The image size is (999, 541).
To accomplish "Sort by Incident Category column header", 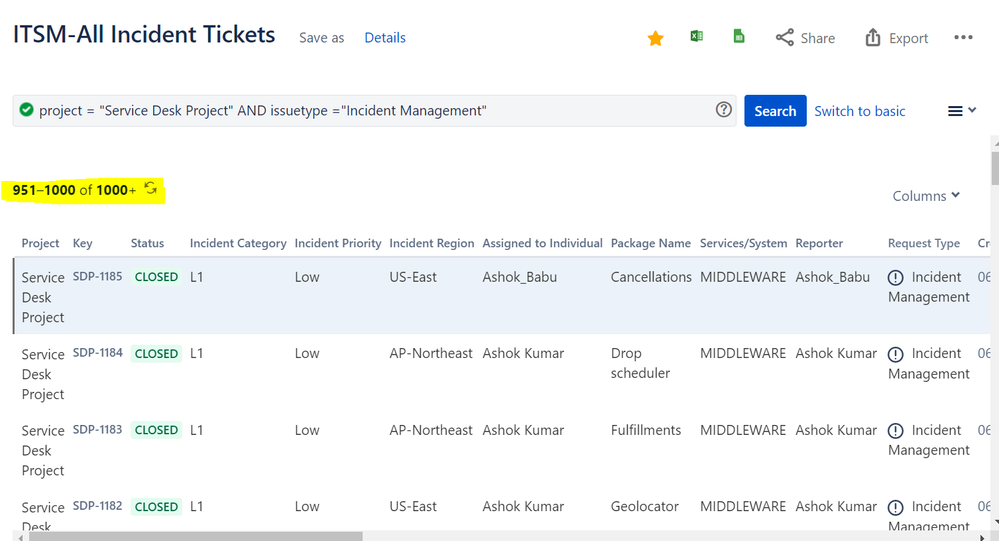I will coord(238,243).
